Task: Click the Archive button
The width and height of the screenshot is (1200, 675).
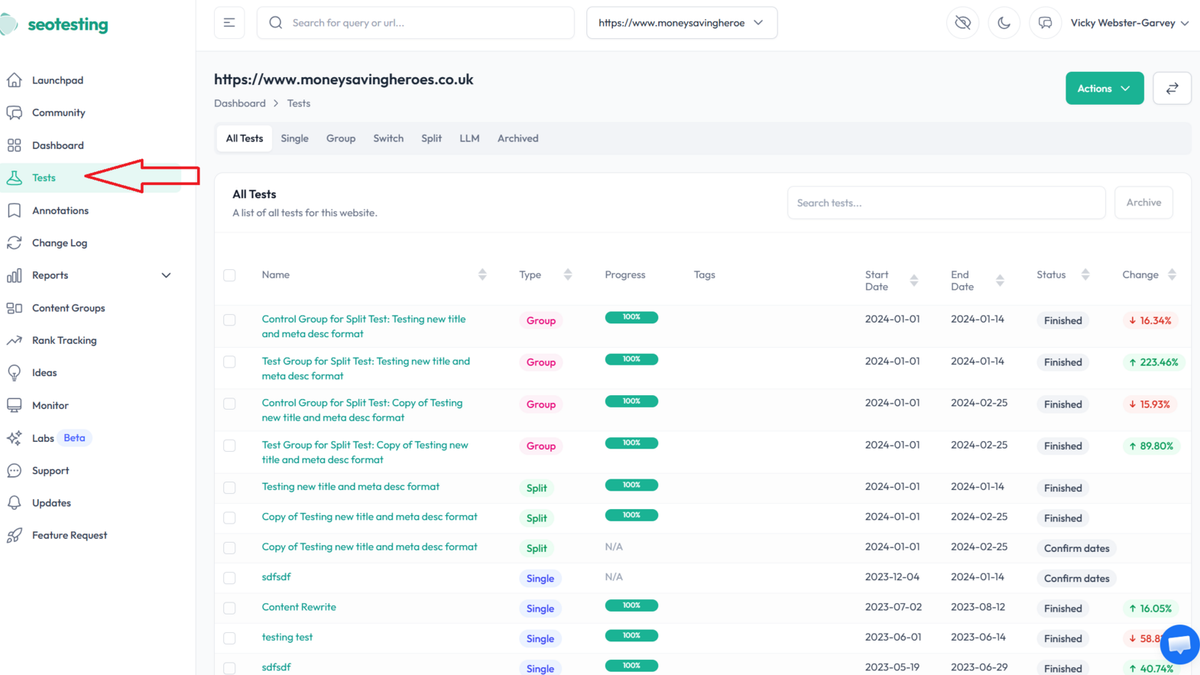Action: (x=1144, y=203)
